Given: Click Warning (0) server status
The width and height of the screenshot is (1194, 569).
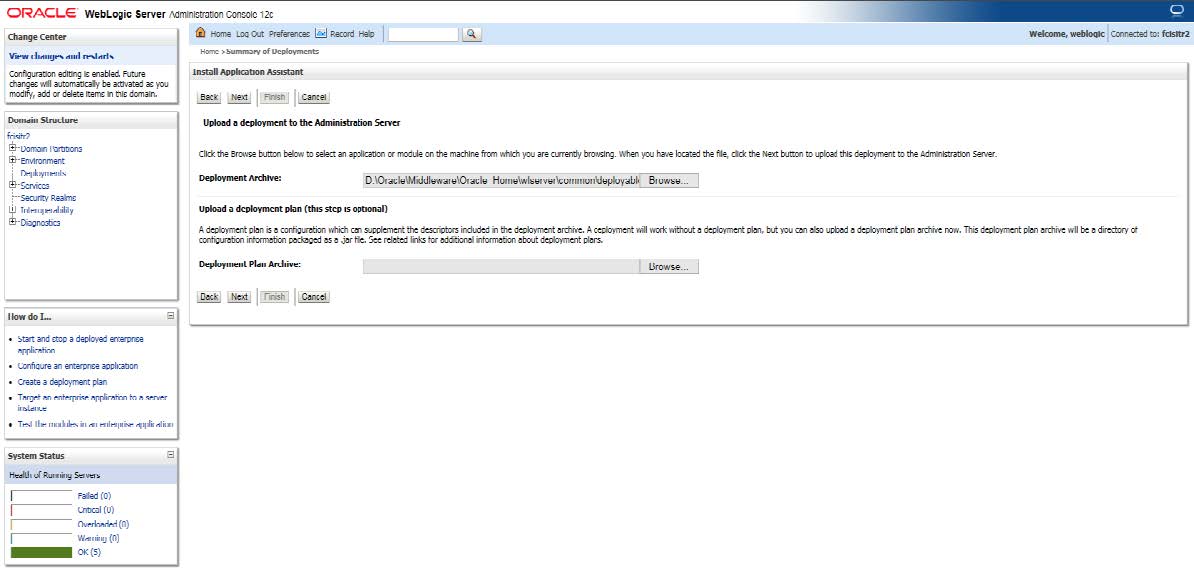Looking at the screenshot, I should tap(98, 538).
